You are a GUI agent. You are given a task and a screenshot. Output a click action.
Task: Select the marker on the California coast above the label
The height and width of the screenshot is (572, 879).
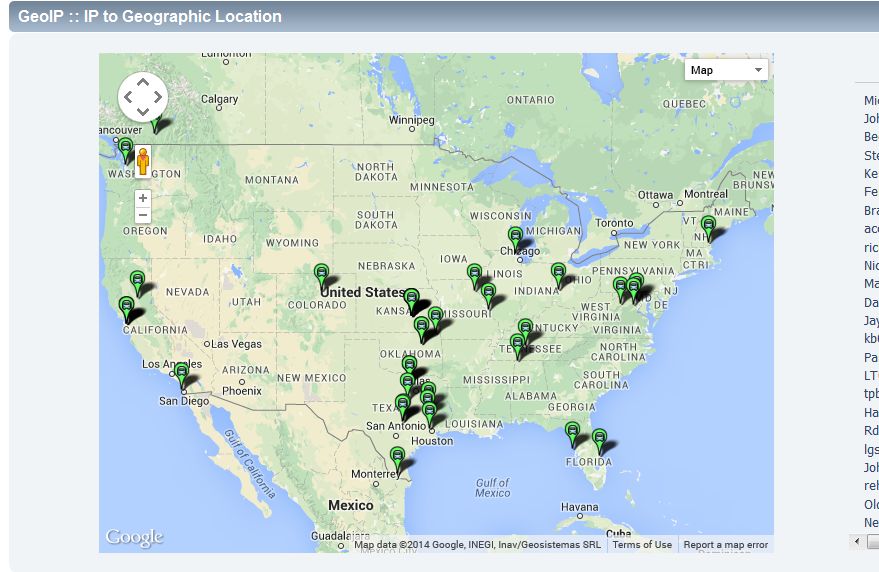tap(126, 307)
